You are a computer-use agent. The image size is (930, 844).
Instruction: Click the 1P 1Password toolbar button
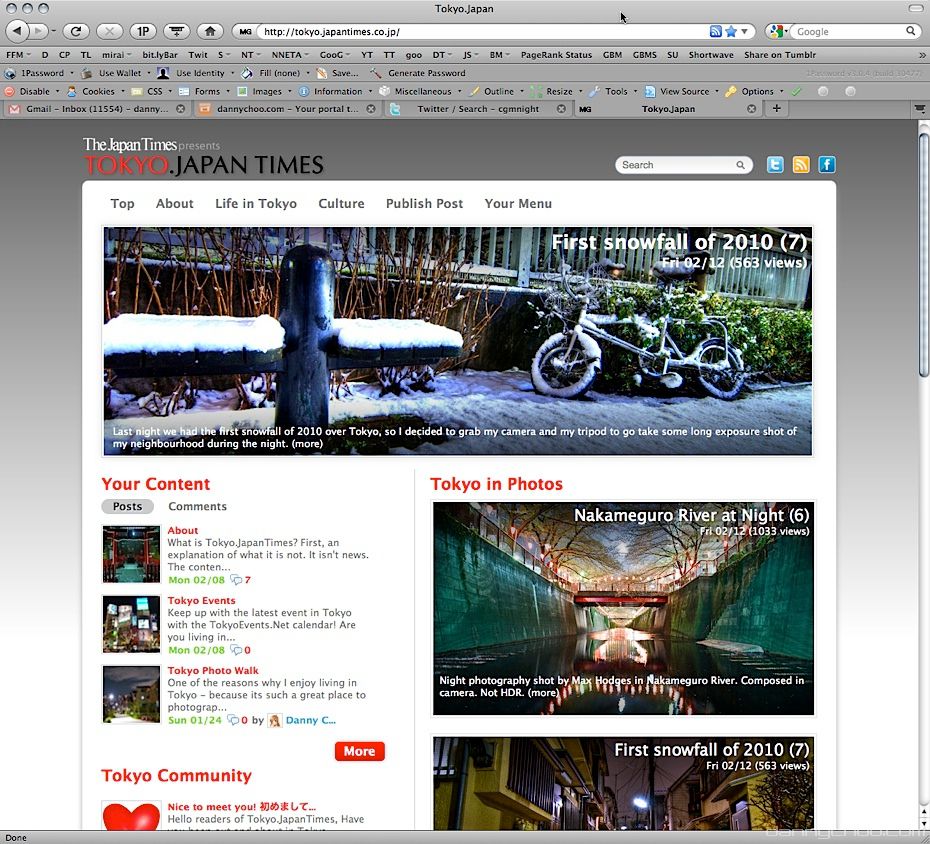(143, 32)
